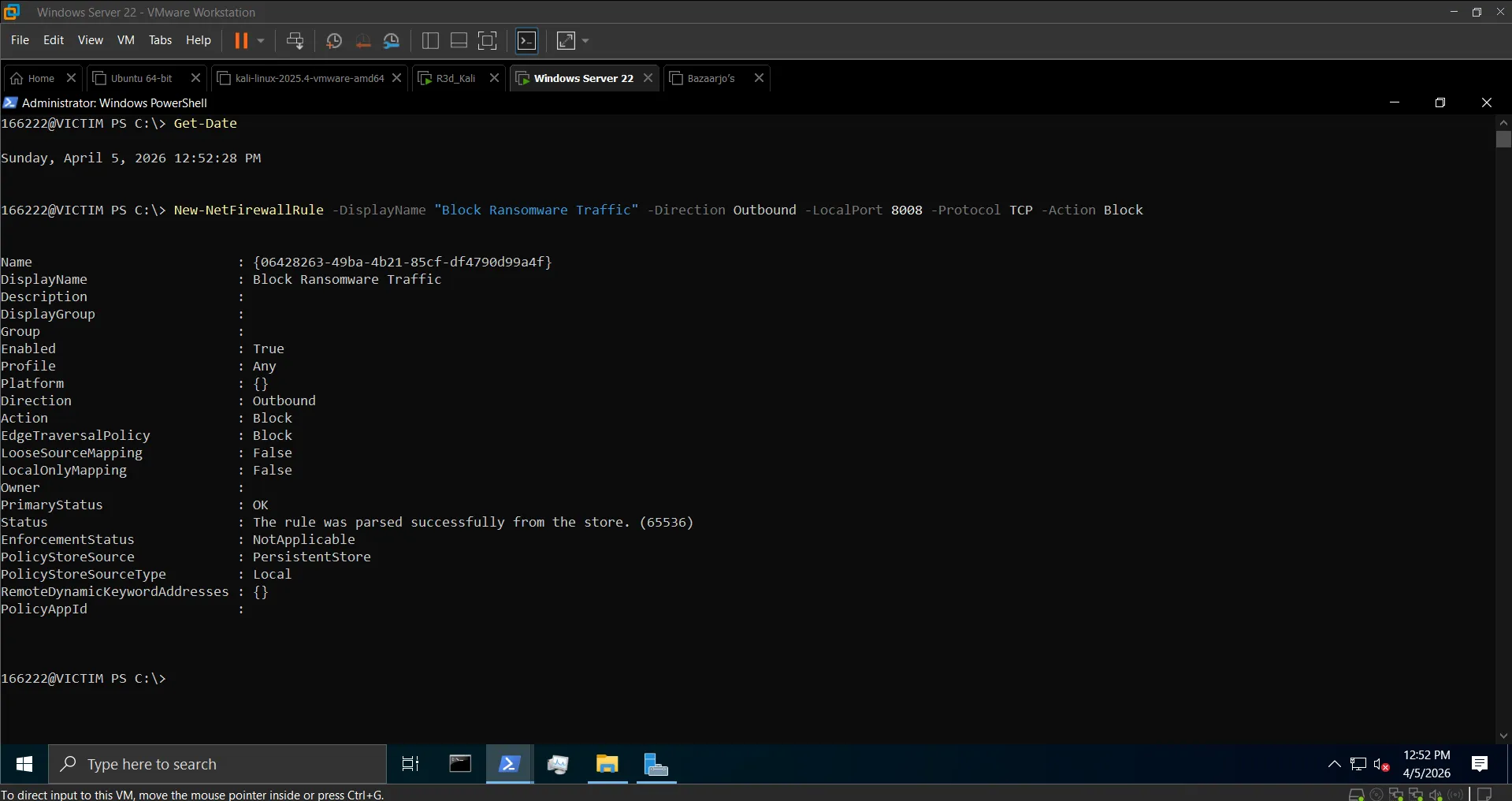The image size is (1512, 801).
Task: Toggle the library sidebar panel
Action: [x=430, y=41]
